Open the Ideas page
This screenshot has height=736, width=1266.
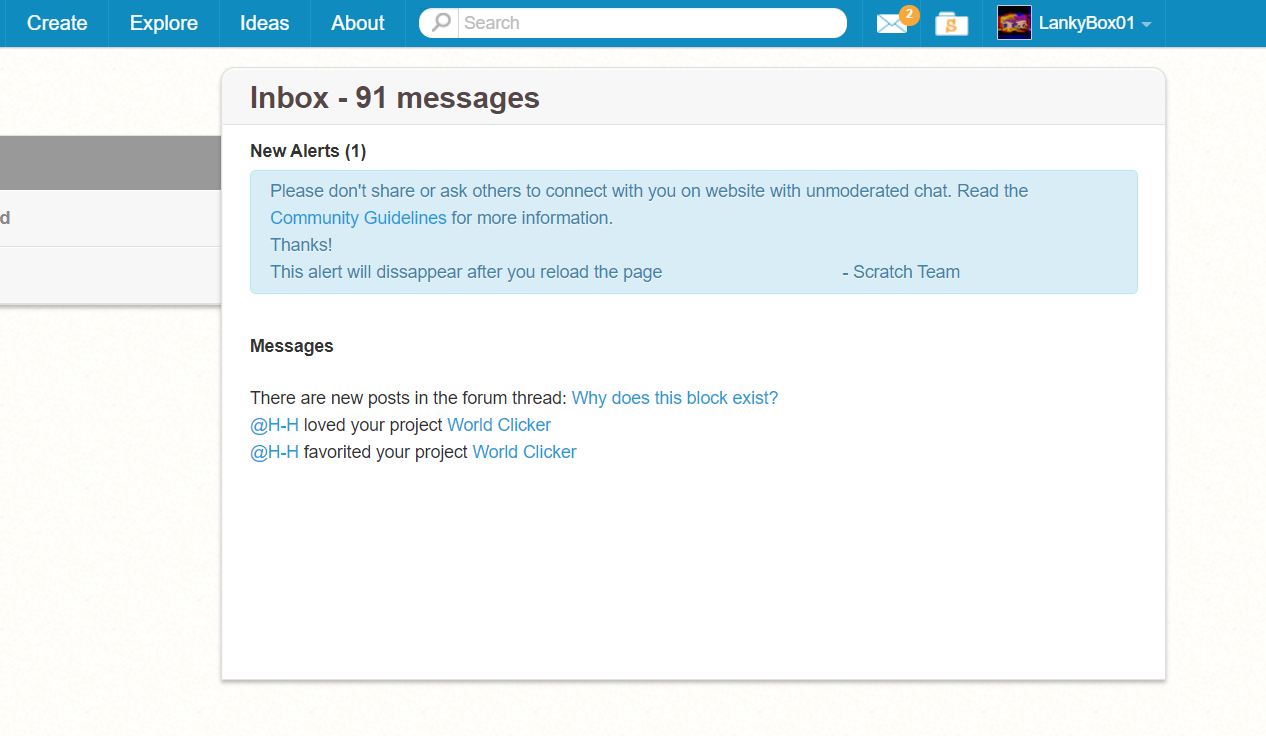(265, 23)
